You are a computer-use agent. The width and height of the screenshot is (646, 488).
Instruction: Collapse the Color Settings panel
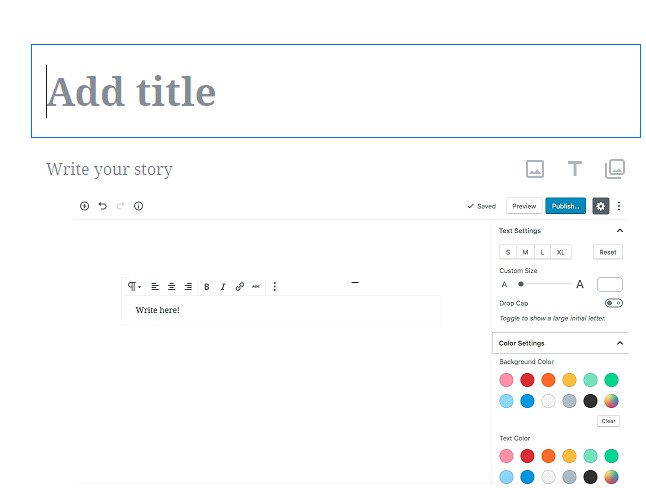(620, 343)
